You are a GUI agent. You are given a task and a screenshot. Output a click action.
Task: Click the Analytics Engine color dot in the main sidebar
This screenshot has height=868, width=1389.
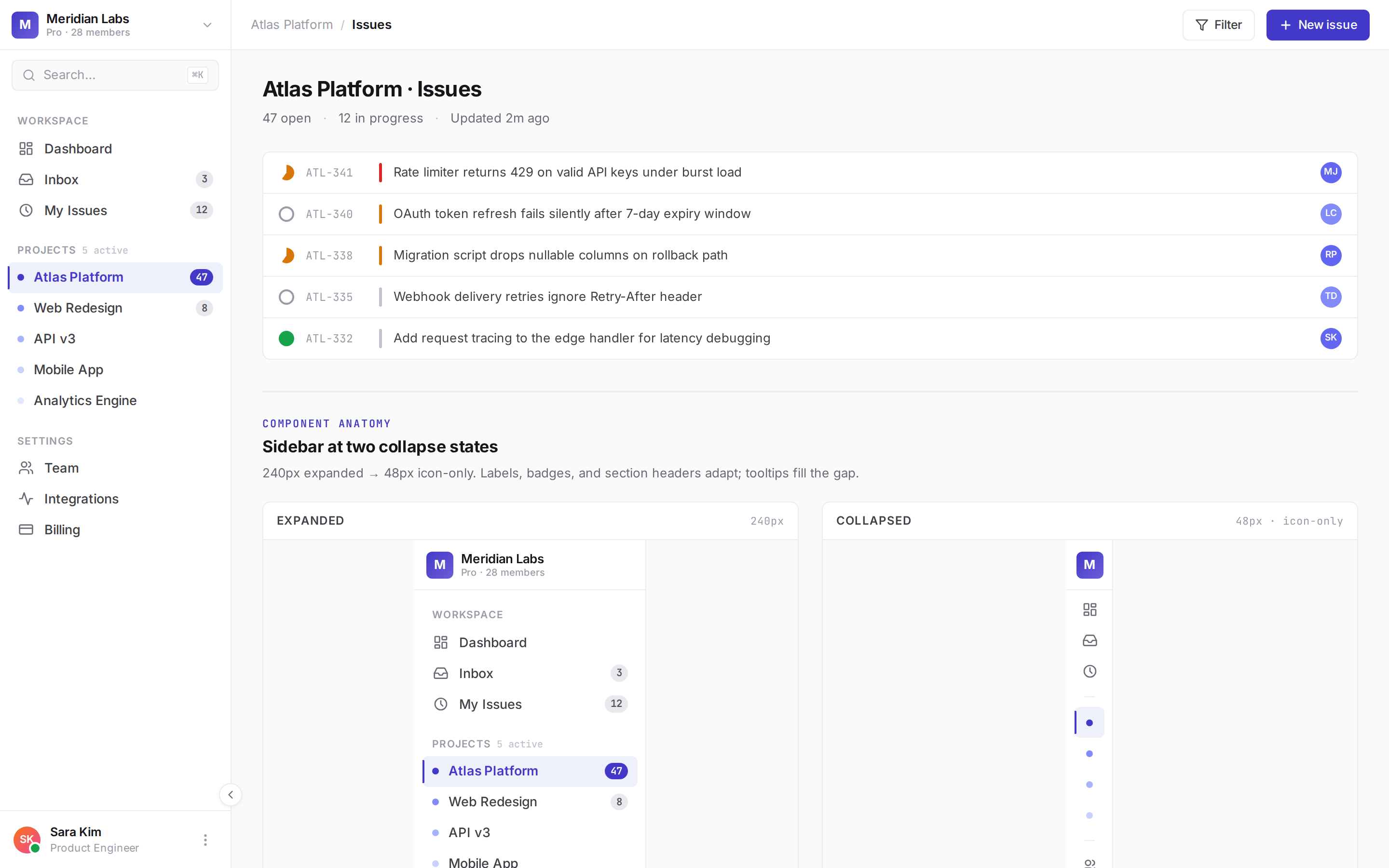(x=21, y=401)
